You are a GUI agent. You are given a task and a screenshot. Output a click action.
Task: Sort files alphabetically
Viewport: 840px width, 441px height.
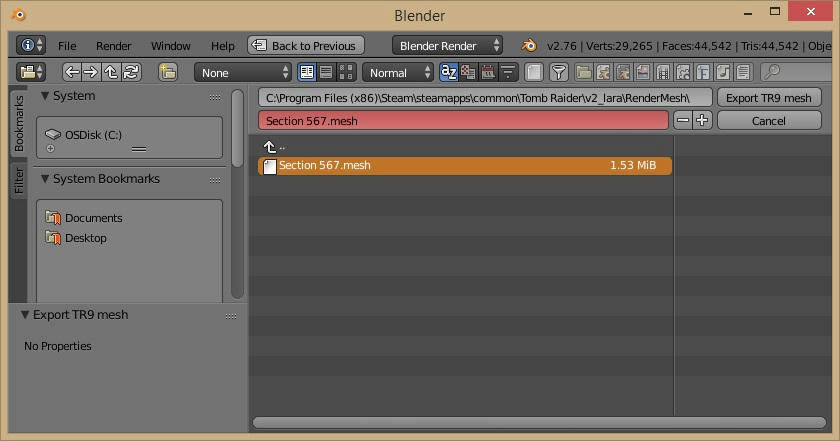[x=448, y=72]
